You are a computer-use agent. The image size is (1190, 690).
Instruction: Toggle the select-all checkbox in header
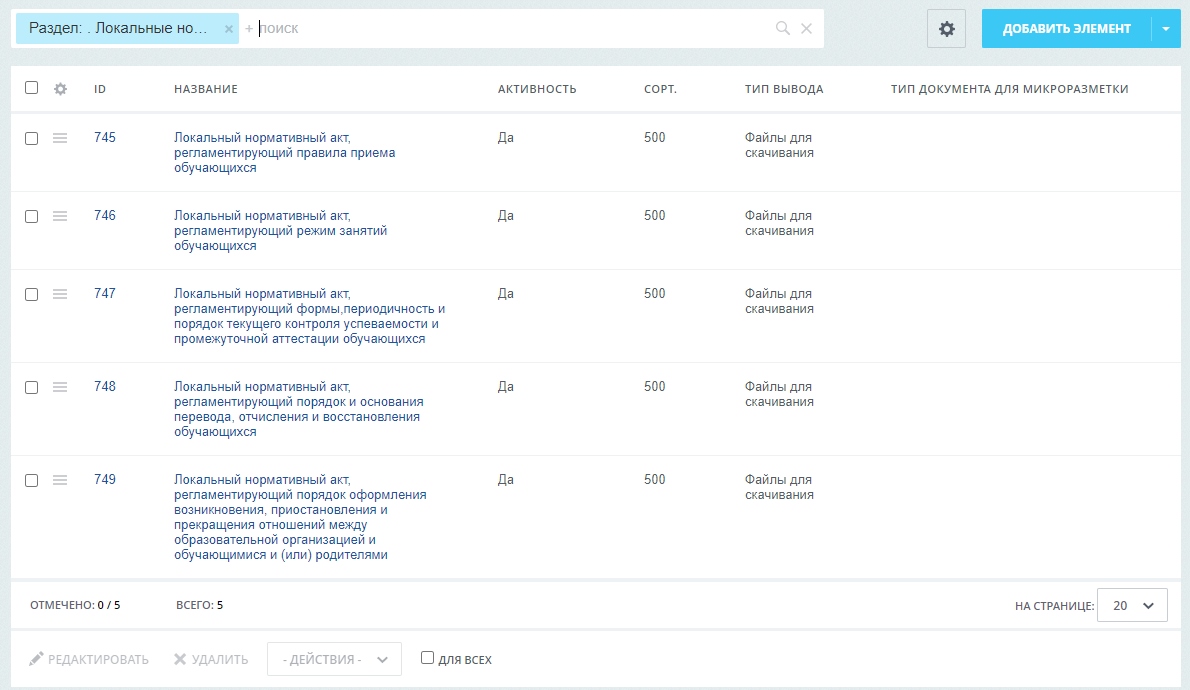31,87
